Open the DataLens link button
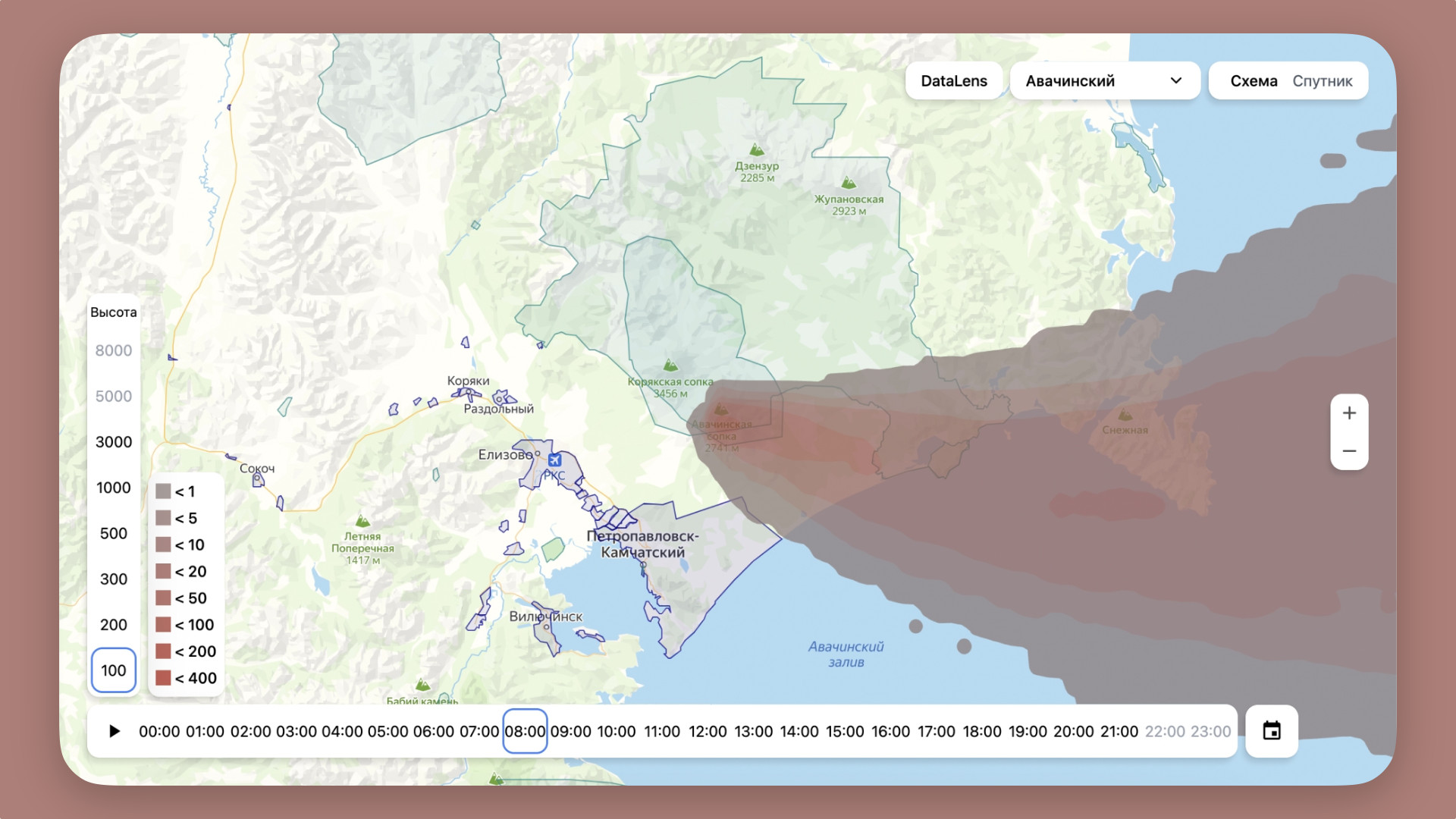This screenshot has height=819, width=1456. 953,81
